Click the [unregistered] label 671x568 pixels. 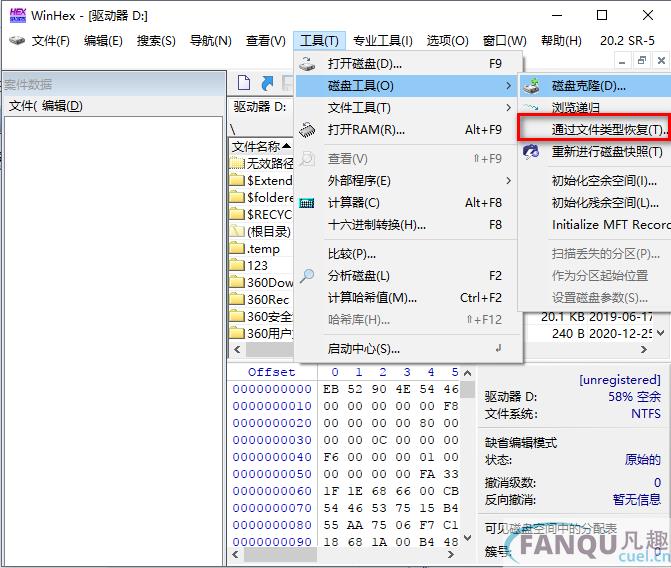(x=620, y=380)
